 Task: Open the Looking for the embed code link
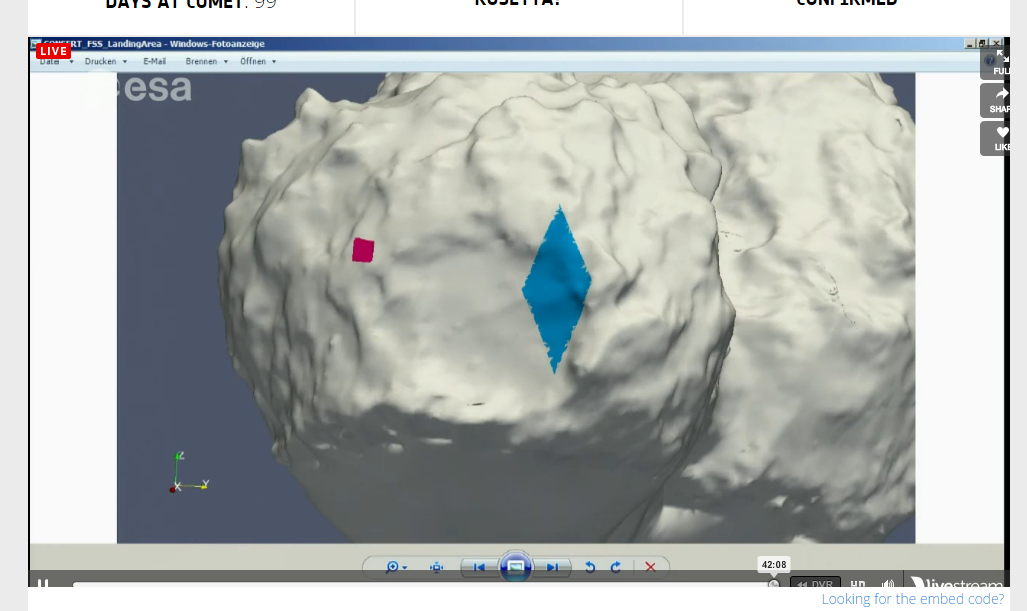pyautogui.click(x=912, y=599)
